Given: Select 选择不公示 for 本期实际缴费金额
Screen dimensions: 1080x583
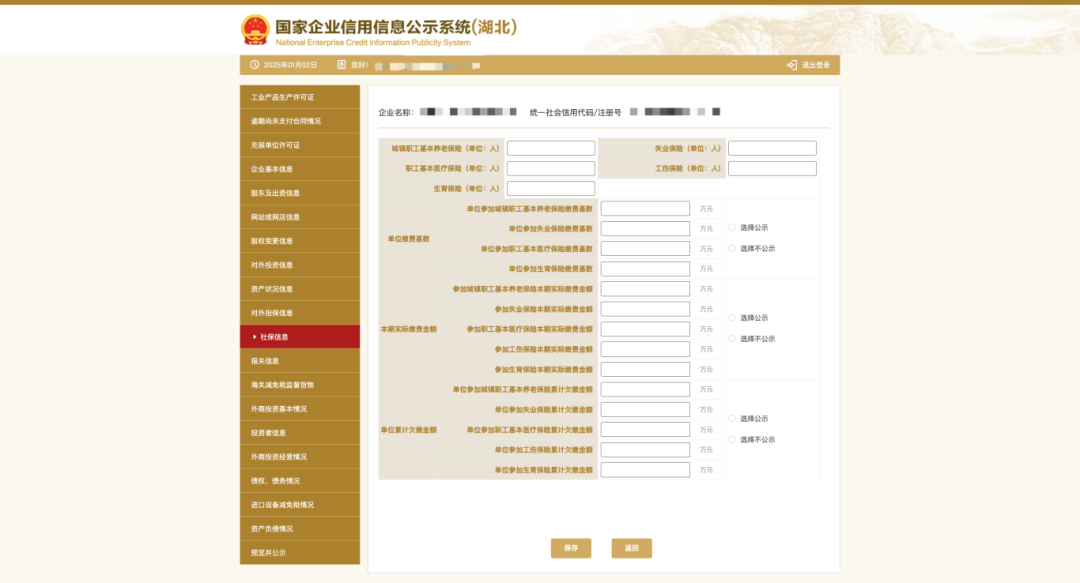Looking at the screenshot, I should 731,338.
